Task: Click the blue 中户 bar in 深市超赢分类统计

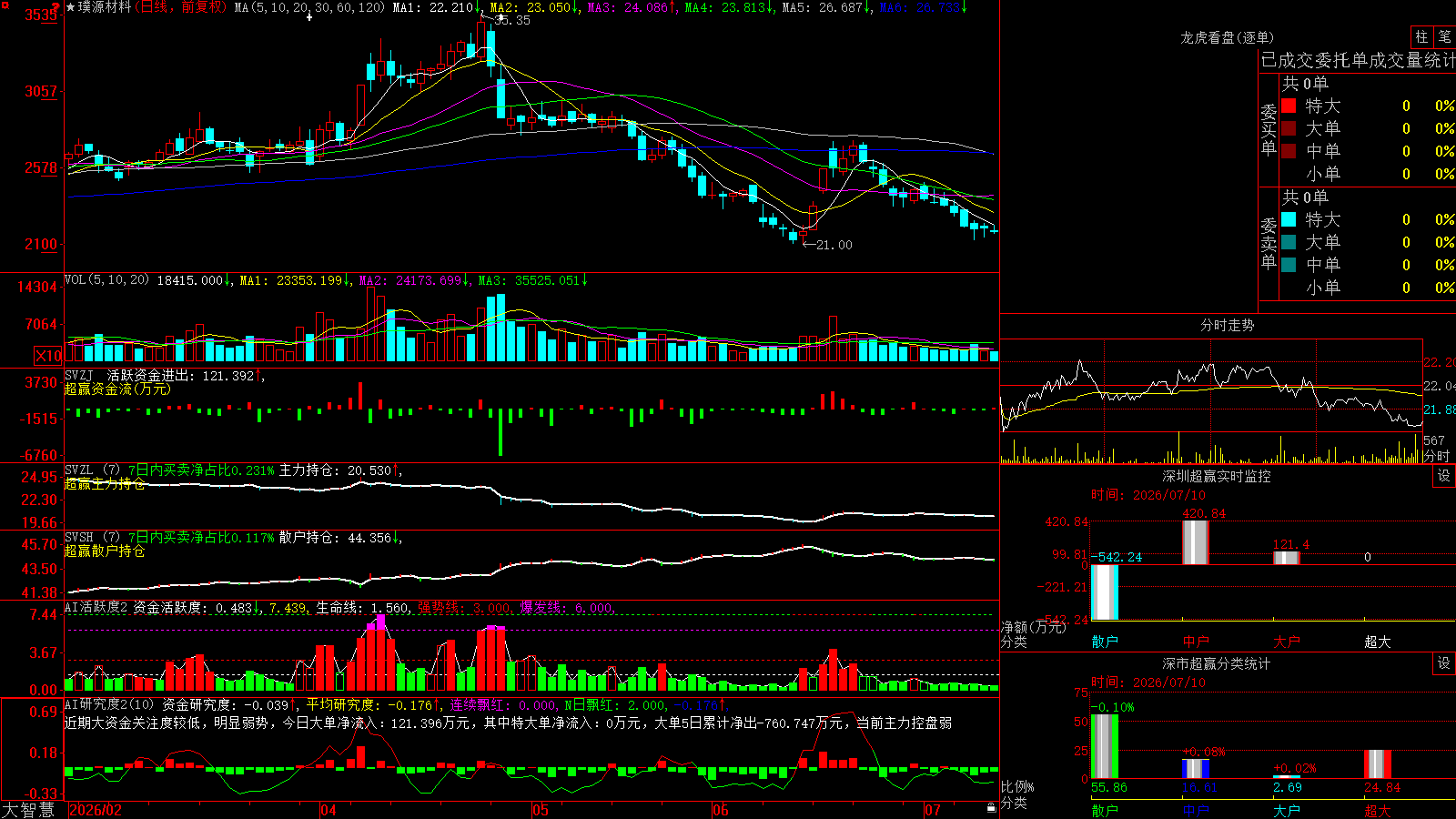Action: click(1195, 769)
